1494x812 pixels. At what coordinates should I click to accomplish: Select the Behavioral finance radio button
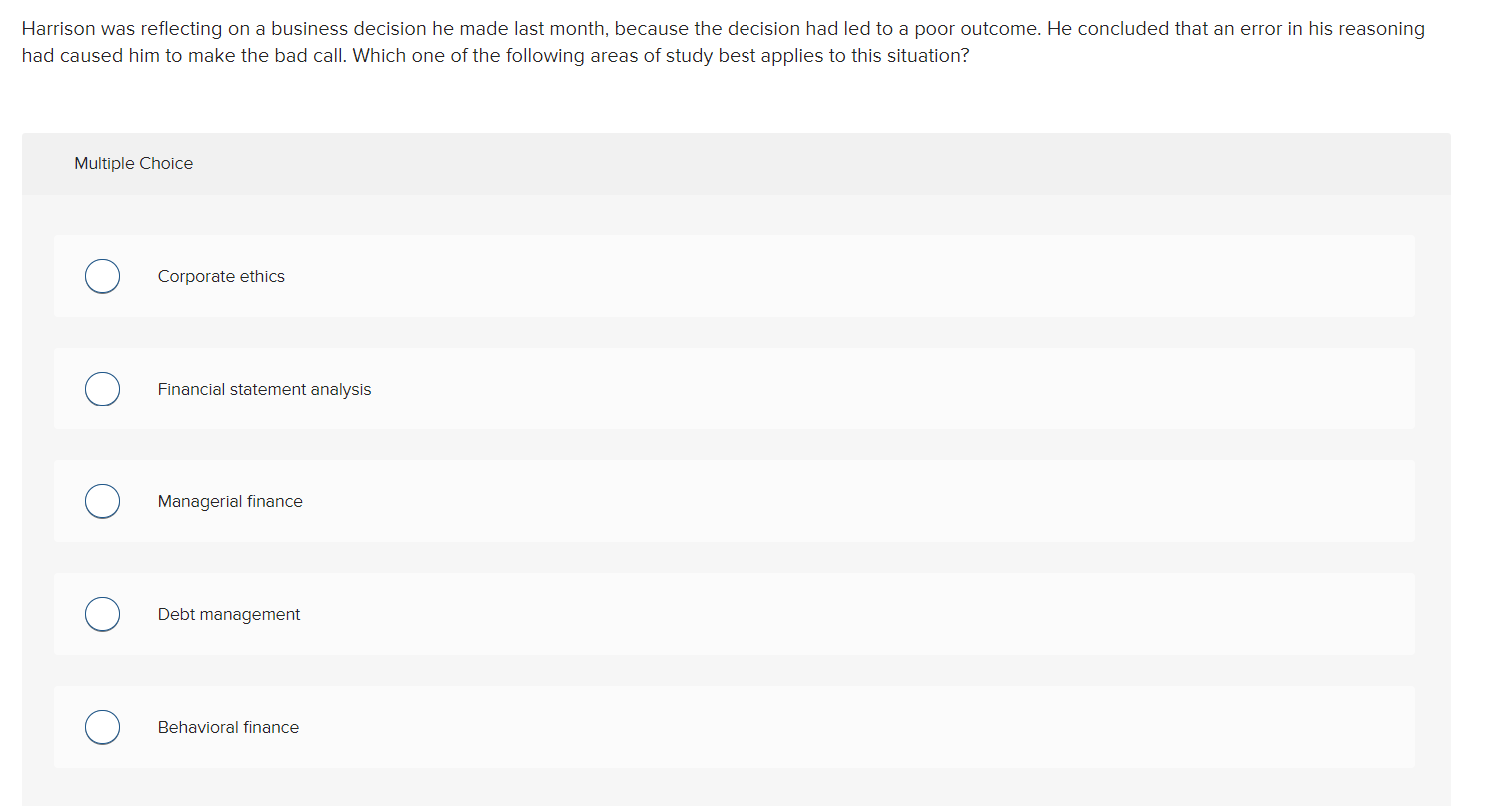[x=102, y=727]
